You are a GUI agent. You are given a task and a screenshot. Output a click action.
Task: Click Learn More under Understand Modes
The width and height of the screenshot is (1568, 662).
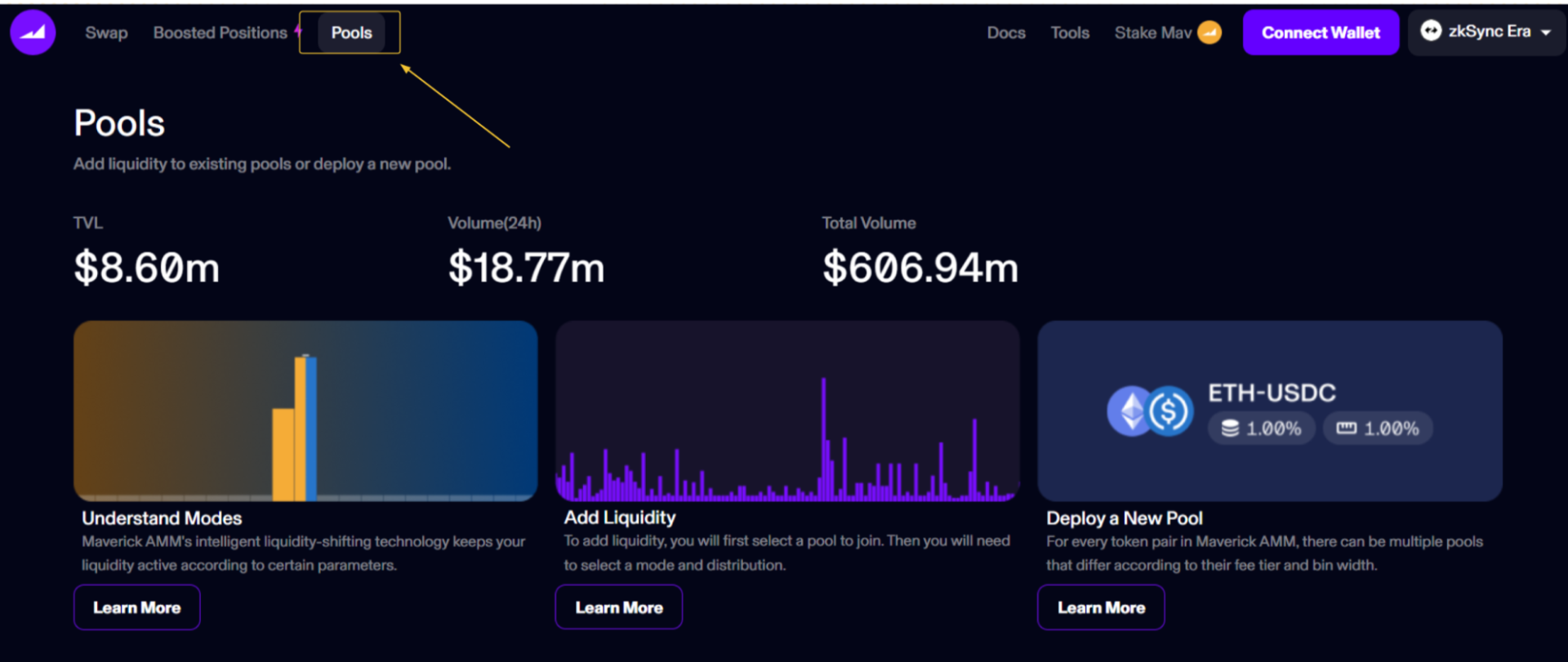pos(137,607)
